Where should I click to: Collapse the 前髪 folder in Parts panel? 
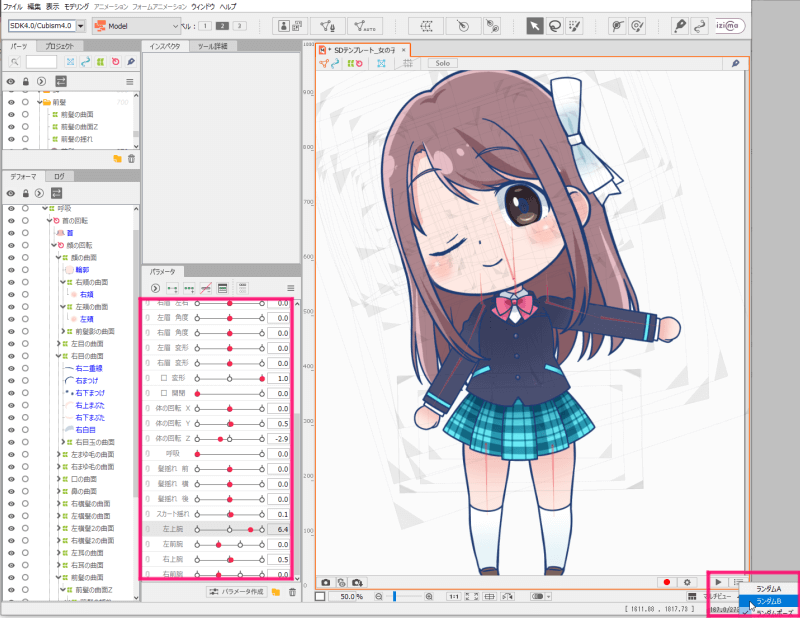point(39,102)
